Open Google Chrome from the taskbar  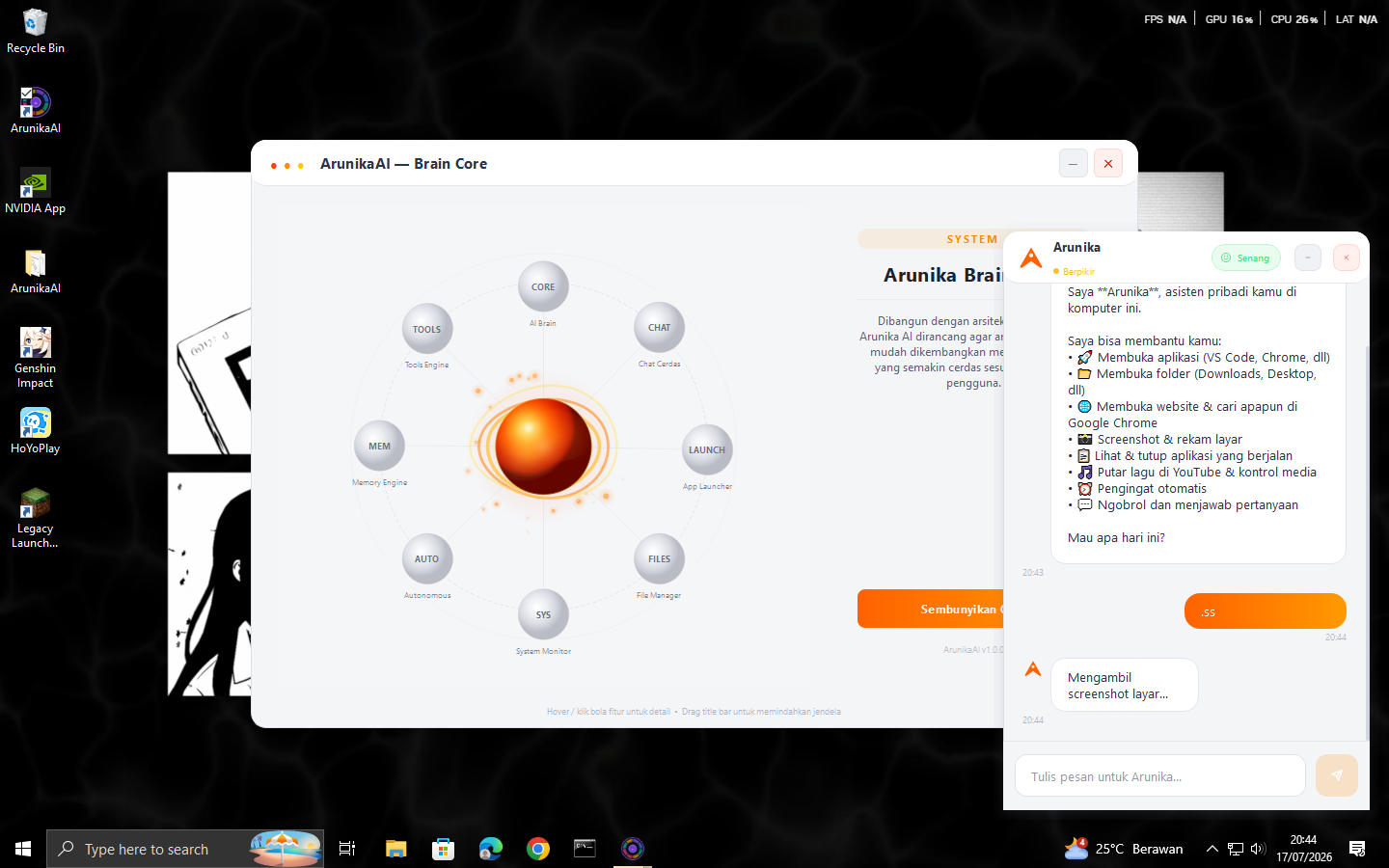pyautogui.click(x=538, y=849)
